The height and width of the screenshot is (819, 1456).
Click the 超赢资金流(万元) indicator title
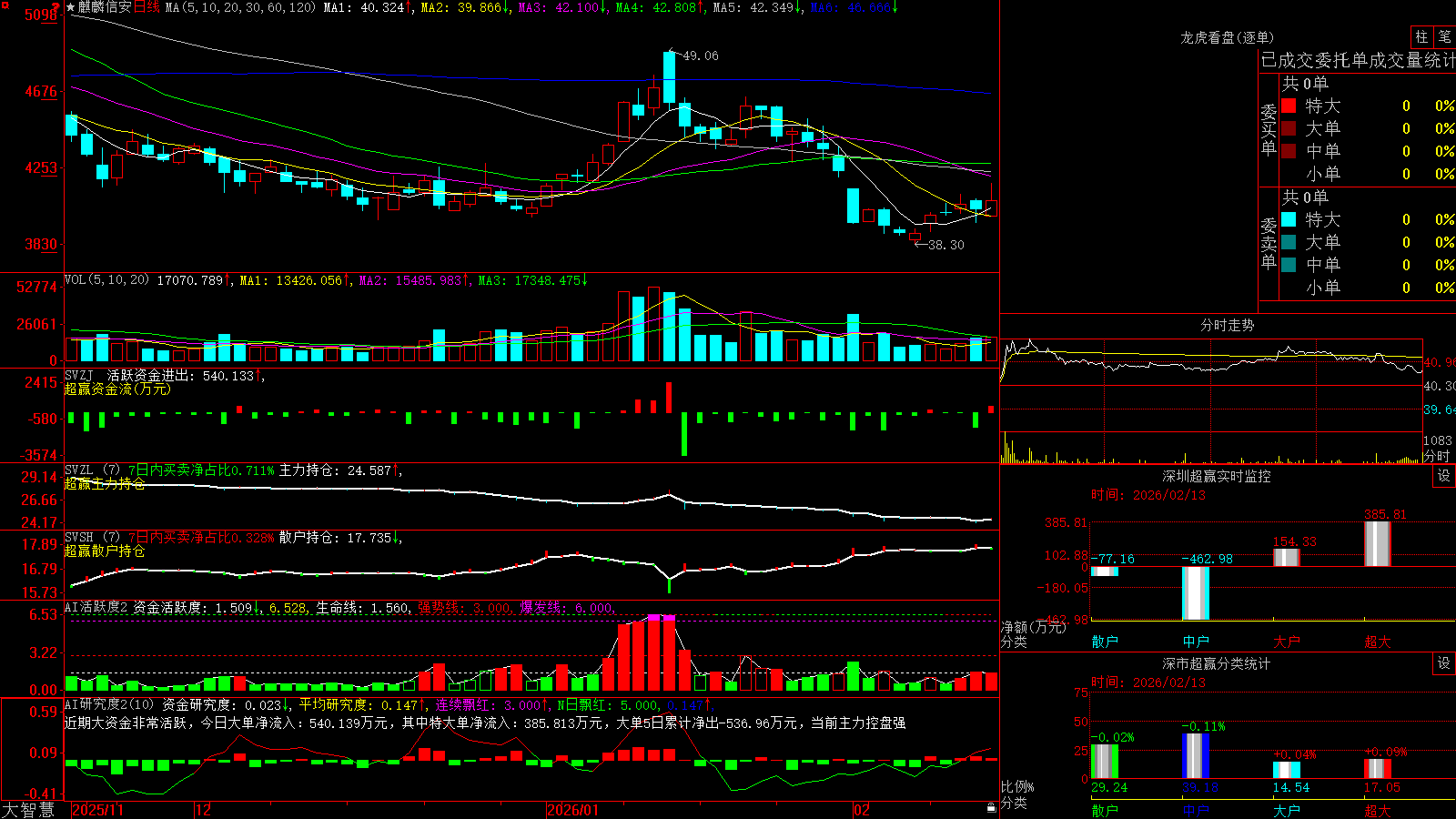coord(117,389)
